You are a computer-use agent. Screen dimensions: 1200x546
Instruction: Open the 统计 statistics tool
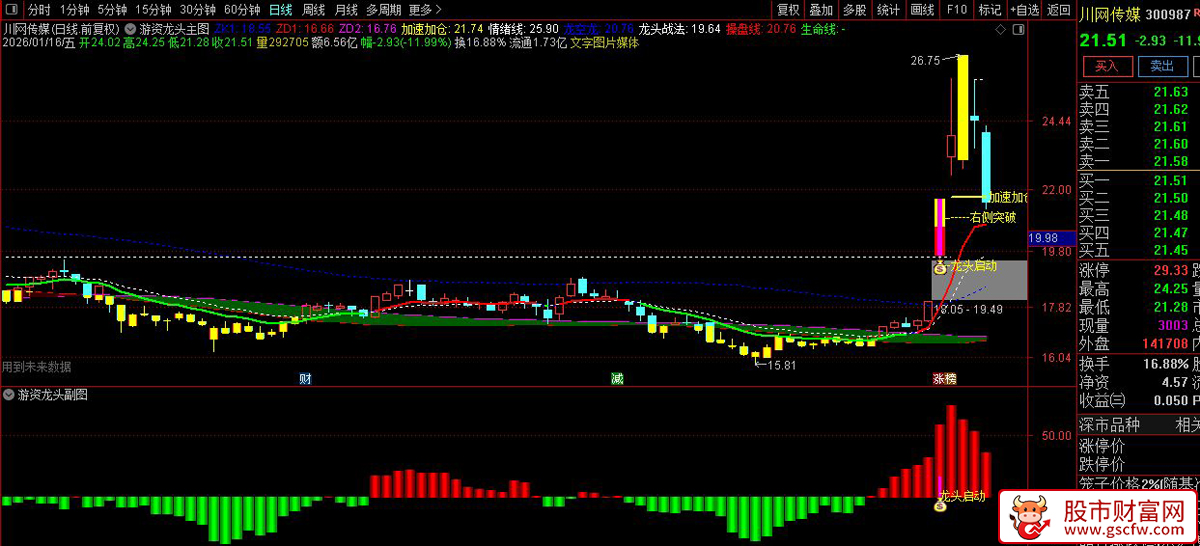click(x=888, y=10)
